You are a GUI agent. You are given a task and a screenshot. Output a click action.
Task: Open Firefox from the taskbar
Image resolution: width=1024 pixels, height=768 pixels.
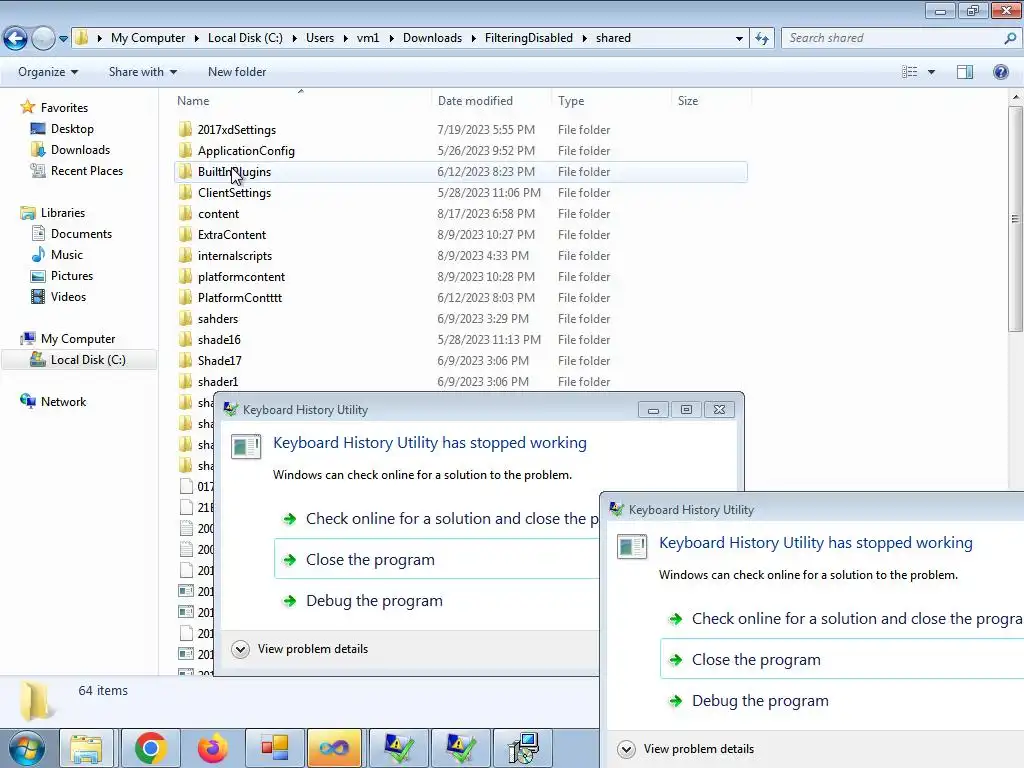tap(212, 748)
